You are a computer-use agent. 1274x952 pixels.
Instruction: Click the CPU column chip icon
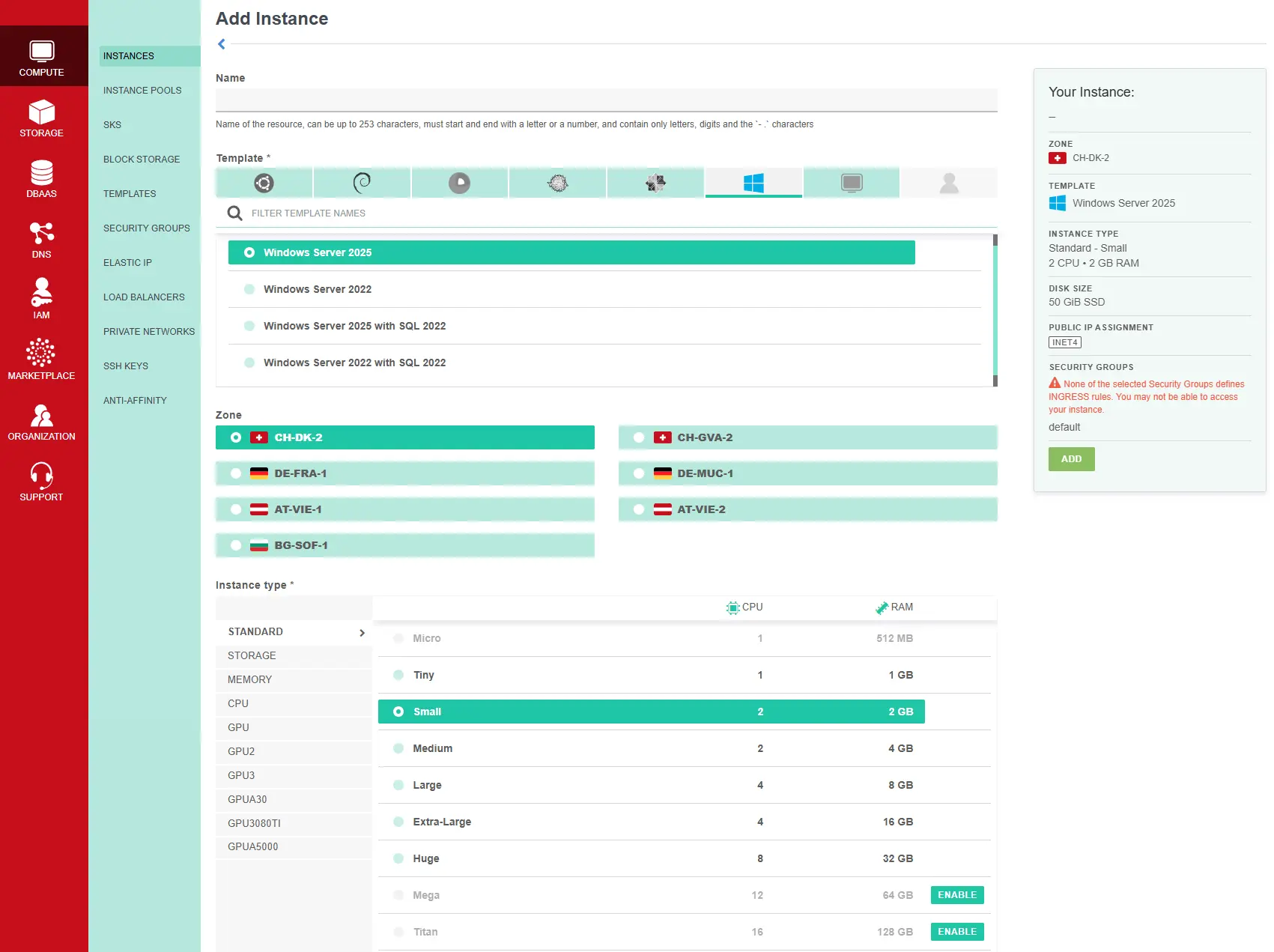coord(732,607)
